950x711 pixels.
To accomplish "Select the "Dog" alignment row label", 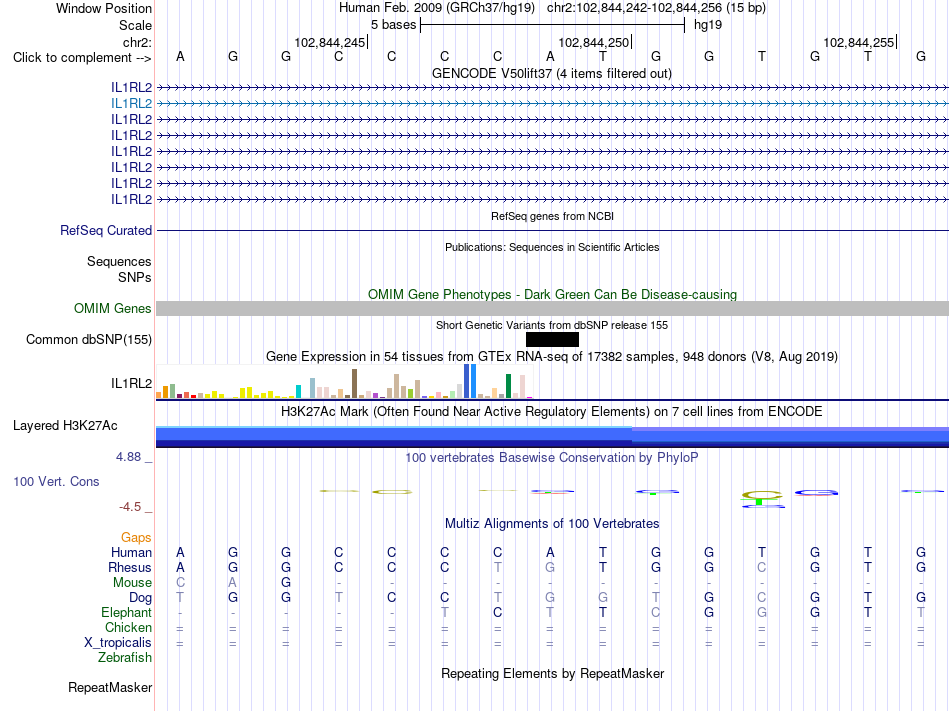I will coord(140,598).
